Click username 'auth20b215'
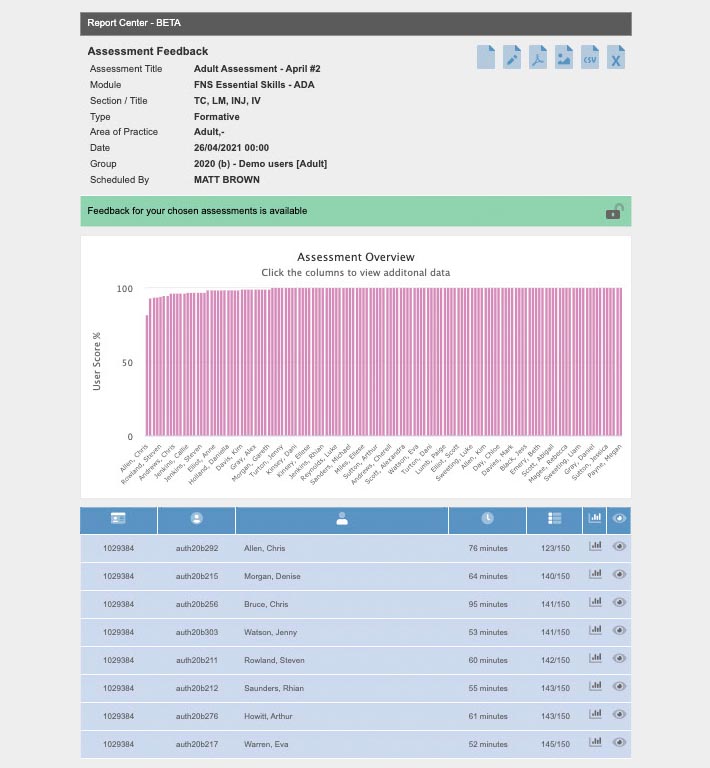 (197, 576)
